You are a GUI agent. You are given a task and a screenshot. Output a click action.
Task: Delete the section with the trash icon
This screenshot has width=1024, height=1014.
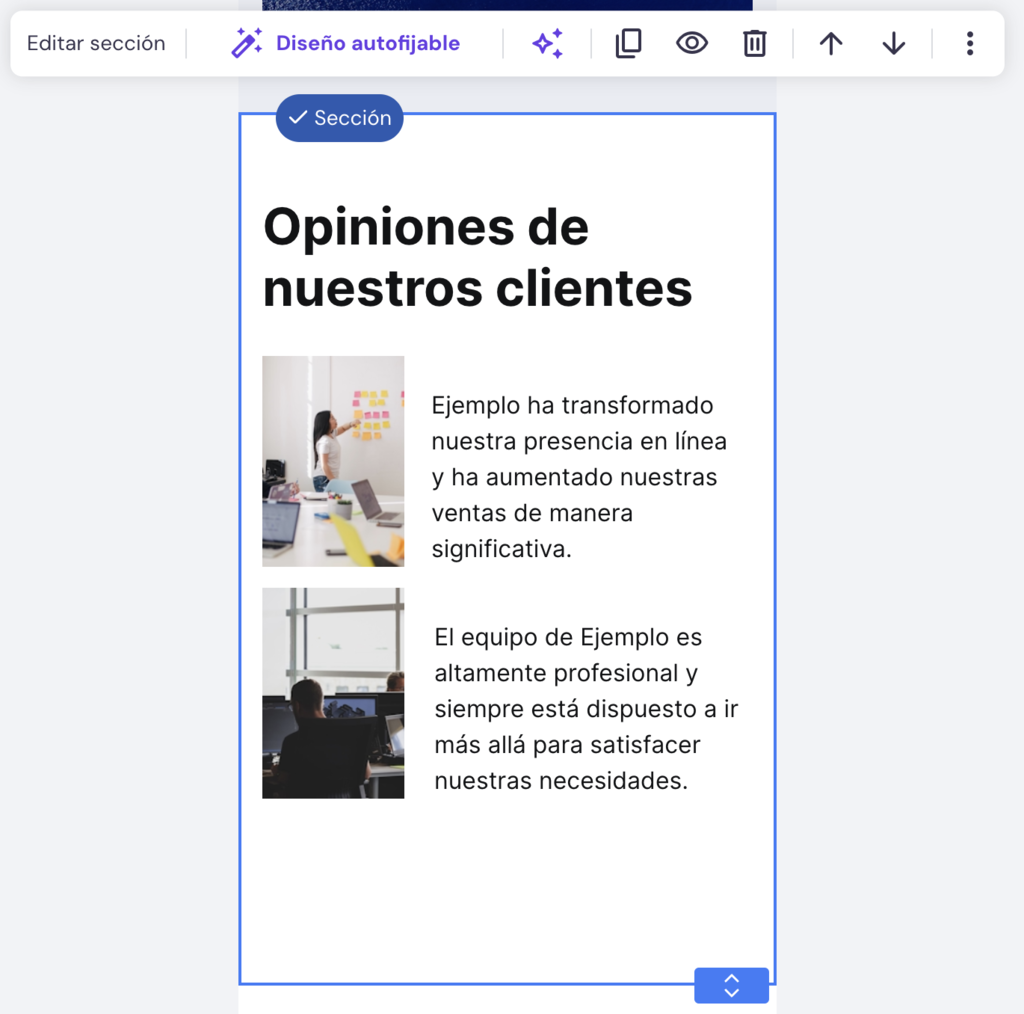click(x=754, y=43)
